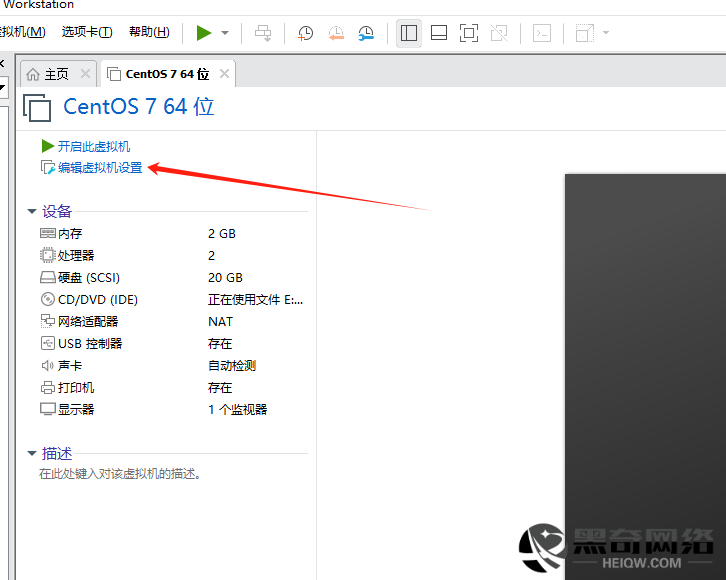
Task: Click 开启此虚拟机 to power on
Action: [x=93, y=146]
